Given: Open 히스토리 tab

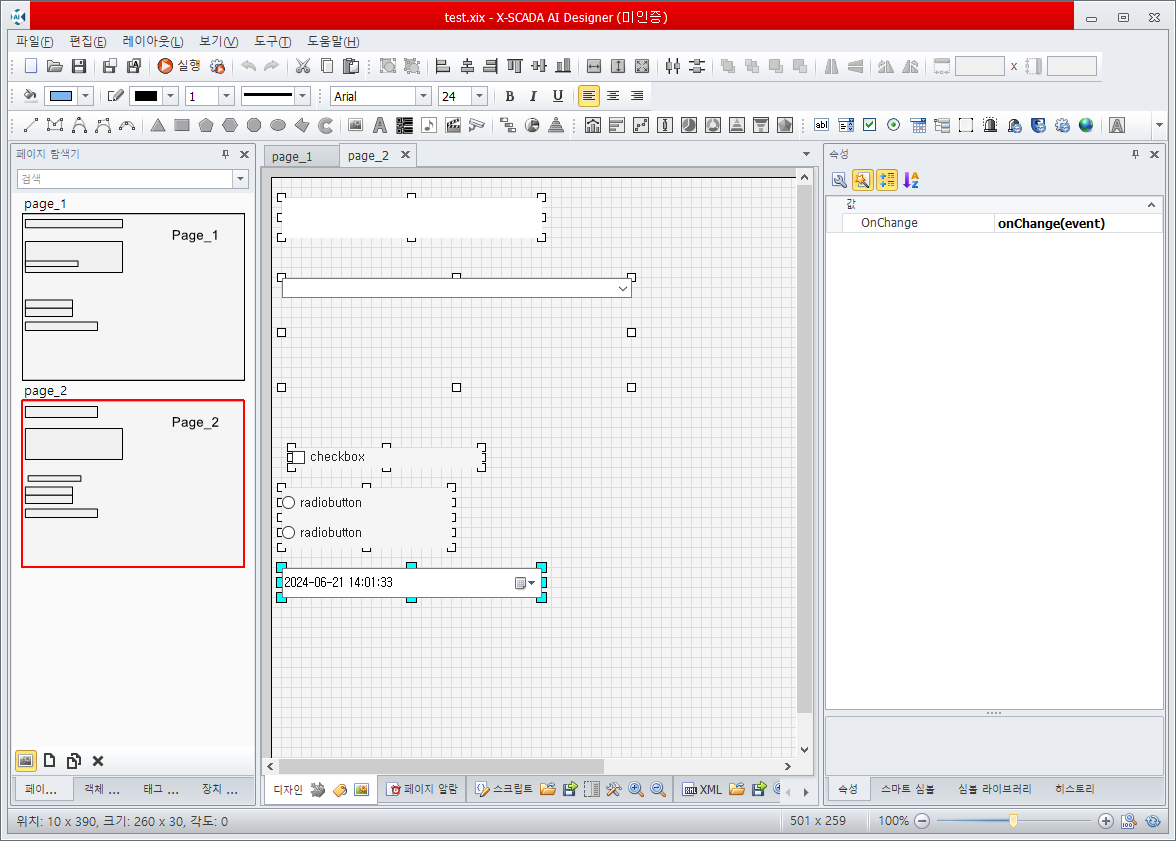Looking at the screenshot, I should click(x=1074, y=789).
